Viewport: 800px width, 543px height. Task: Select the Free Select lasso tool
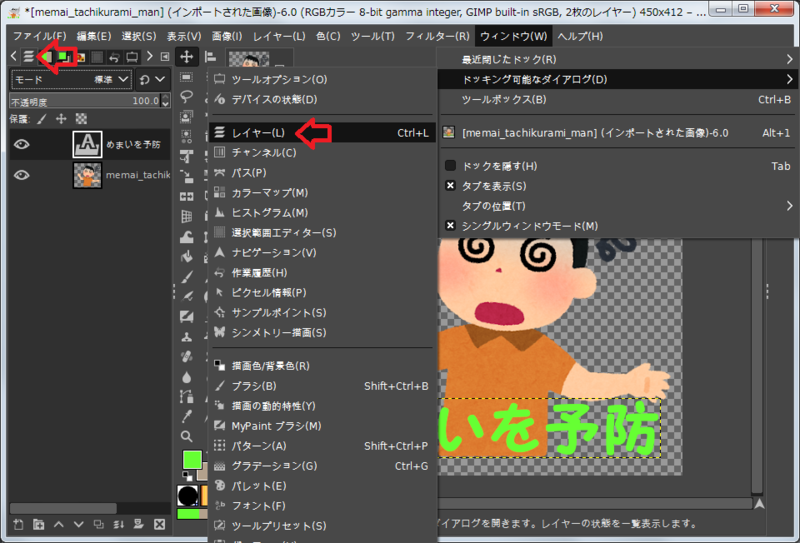pyautogui.click(x=186, y=96)
